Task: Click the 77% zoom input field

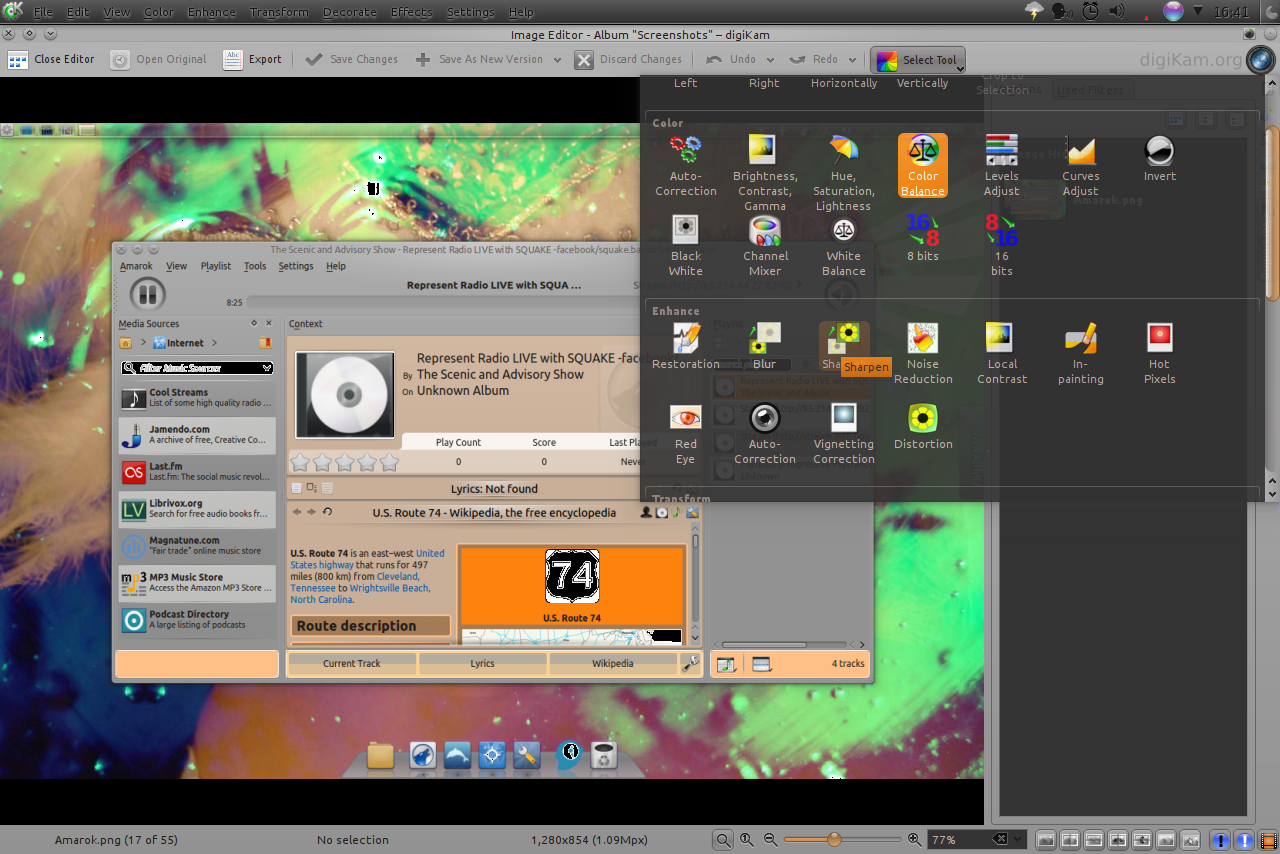Action: [x=960, y=840]
